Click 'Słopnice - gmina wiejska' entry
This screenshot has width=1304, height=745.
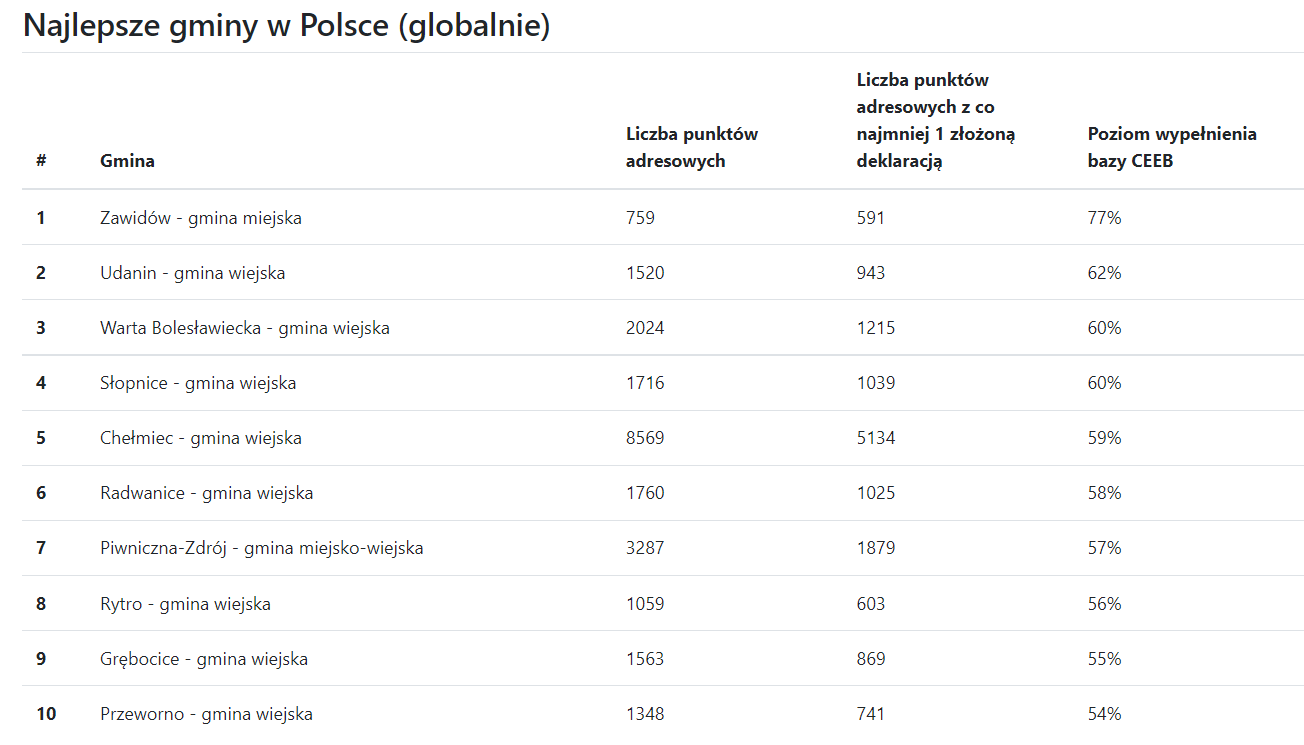198,383
